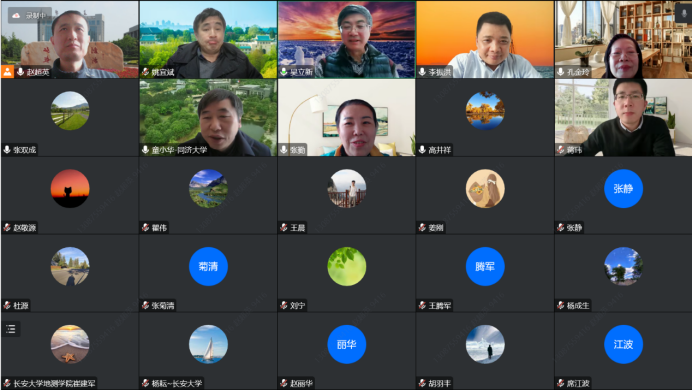This screenshot has width=693, height=390.
Task: Toggle the microphone icon of 李振洪
Action: (422, 72)
